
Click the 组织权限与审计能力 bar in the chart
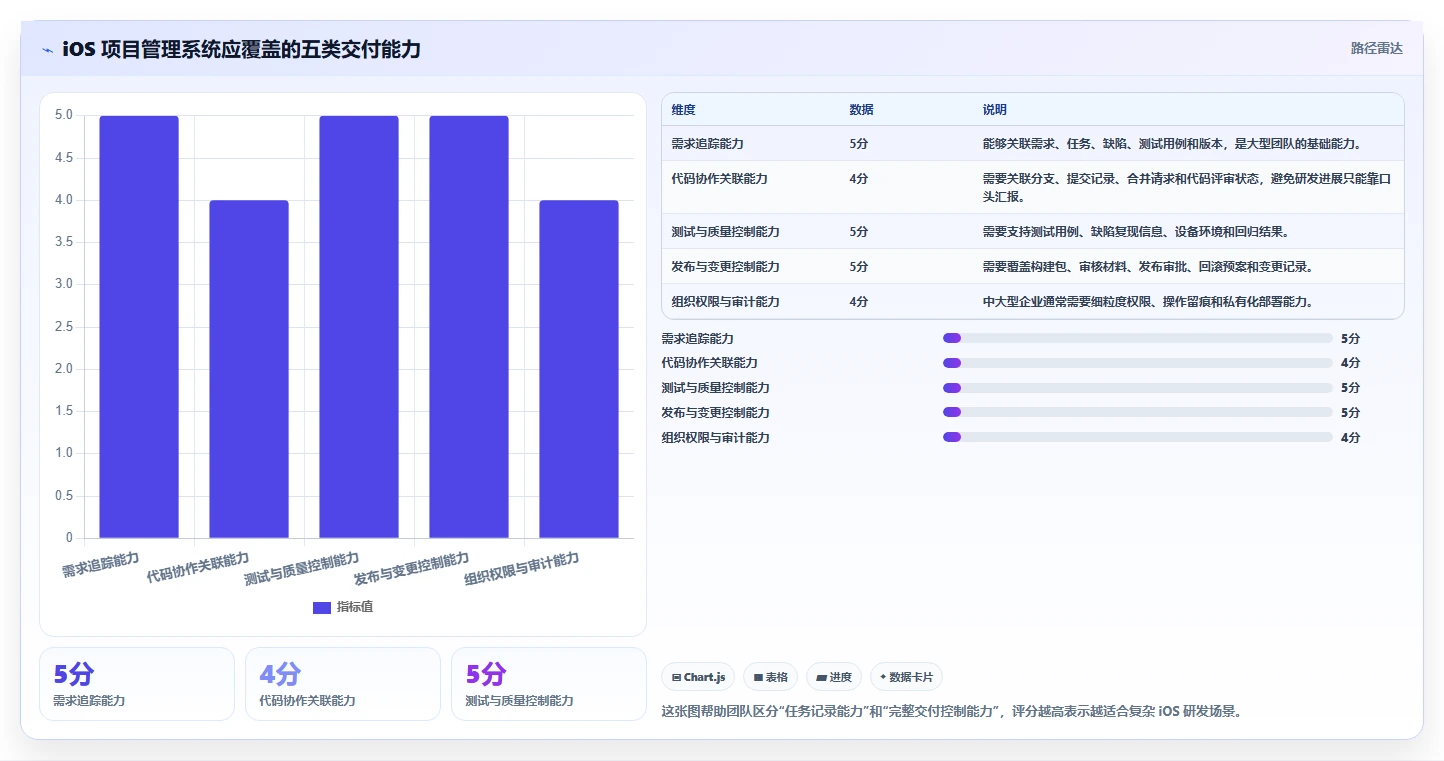579,369
